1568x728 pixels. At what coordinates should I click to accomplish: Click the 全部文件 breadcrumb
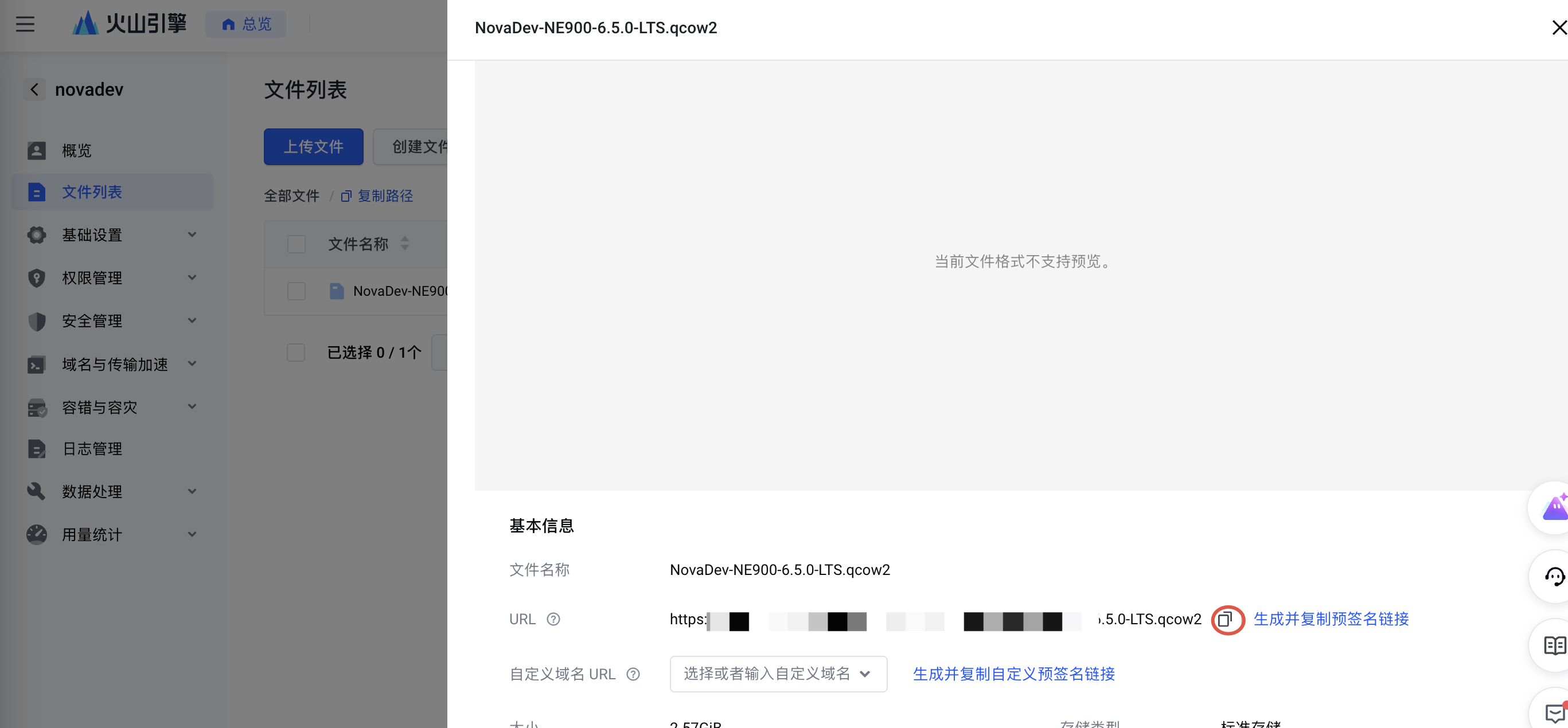(291, 196)
